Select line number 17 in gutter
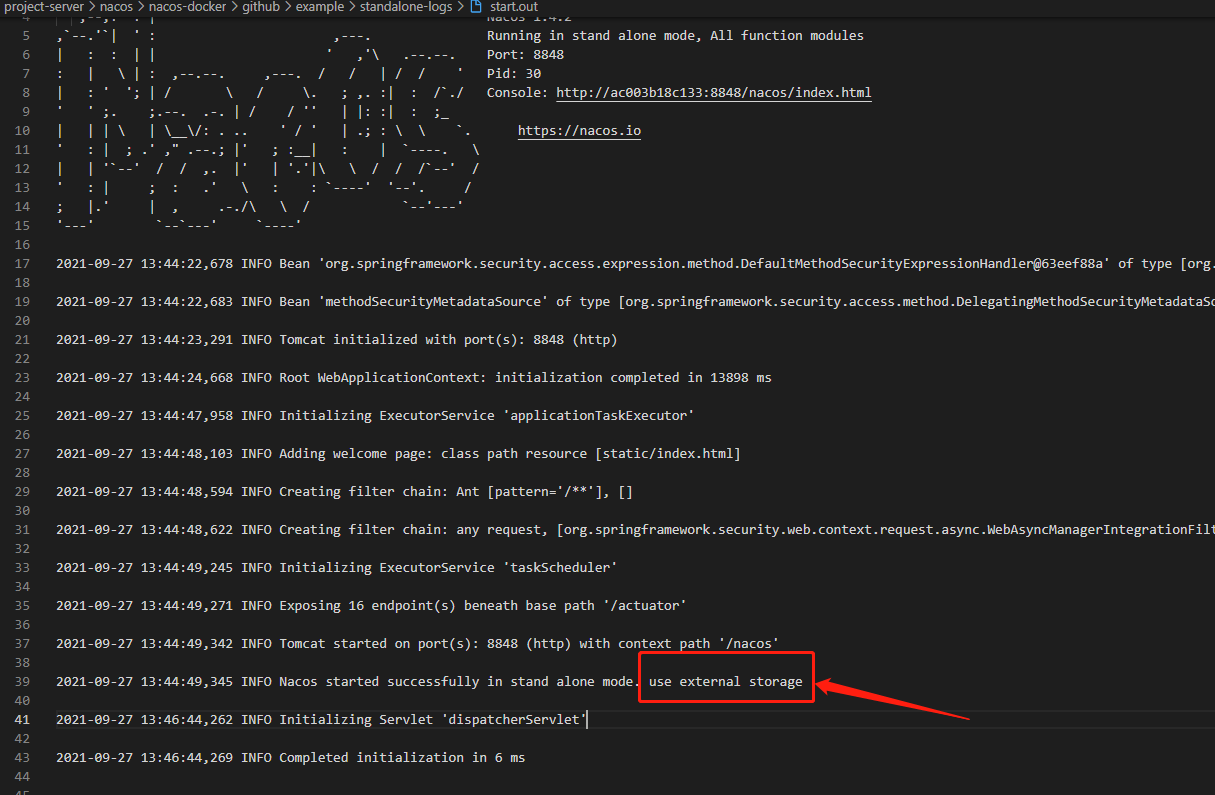Image resolution: width=1215 pixels, height=795 pixels. click(x=23, y=264)
